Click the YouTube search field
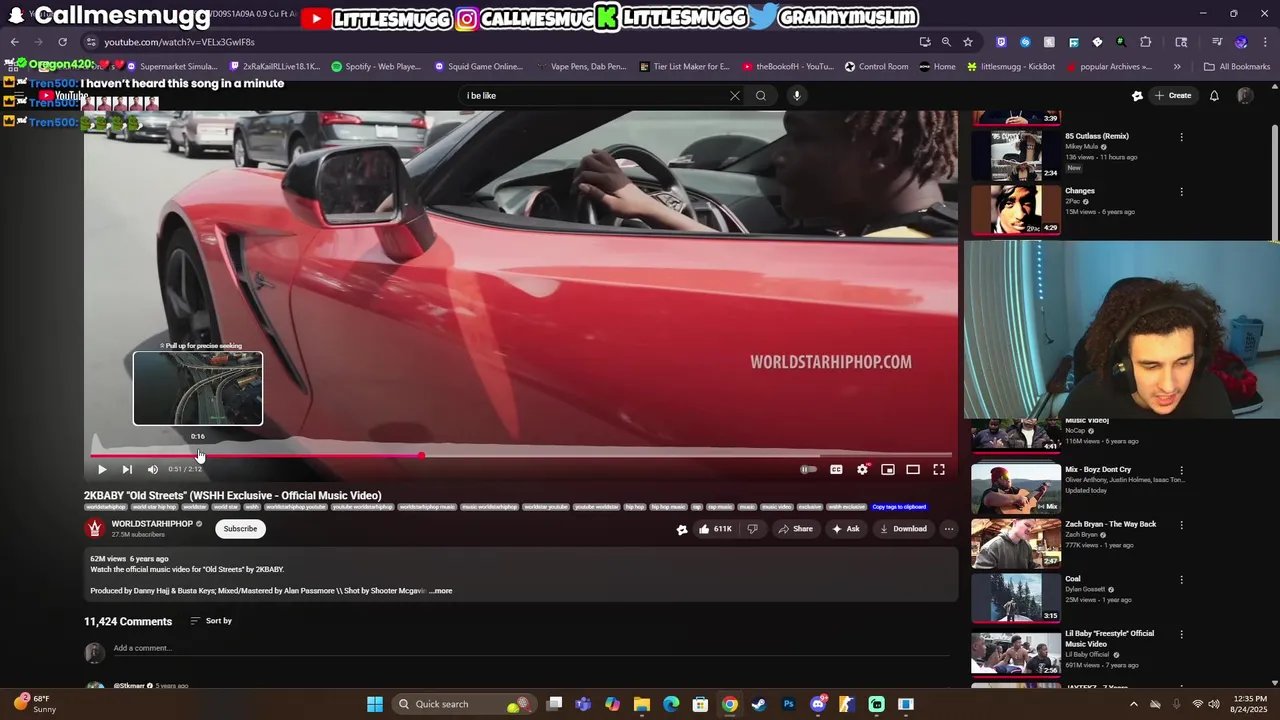The height and width of the screenshot is (720, 1280). 595,96
